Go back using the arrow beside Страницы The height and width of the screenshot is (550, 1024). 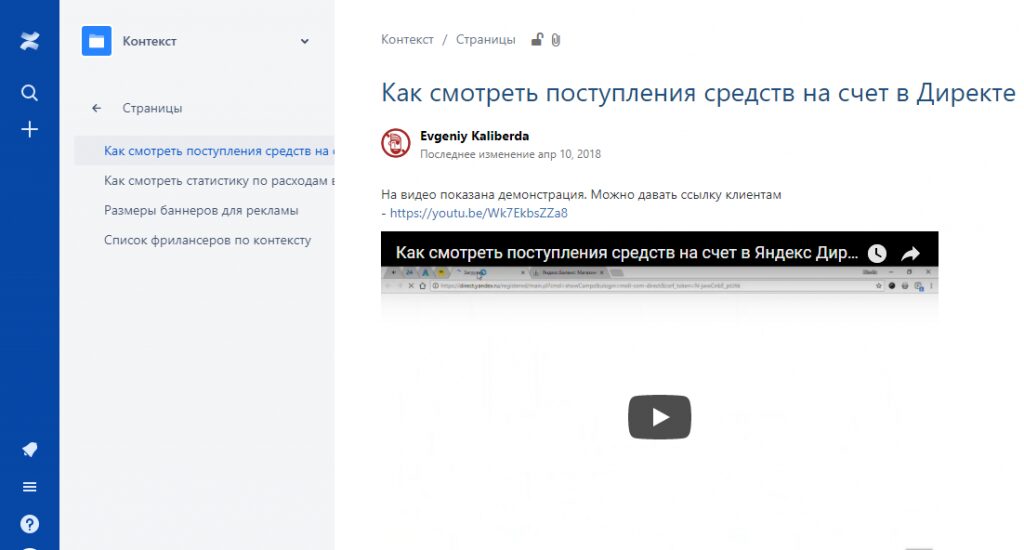click(x=96, y=108)
